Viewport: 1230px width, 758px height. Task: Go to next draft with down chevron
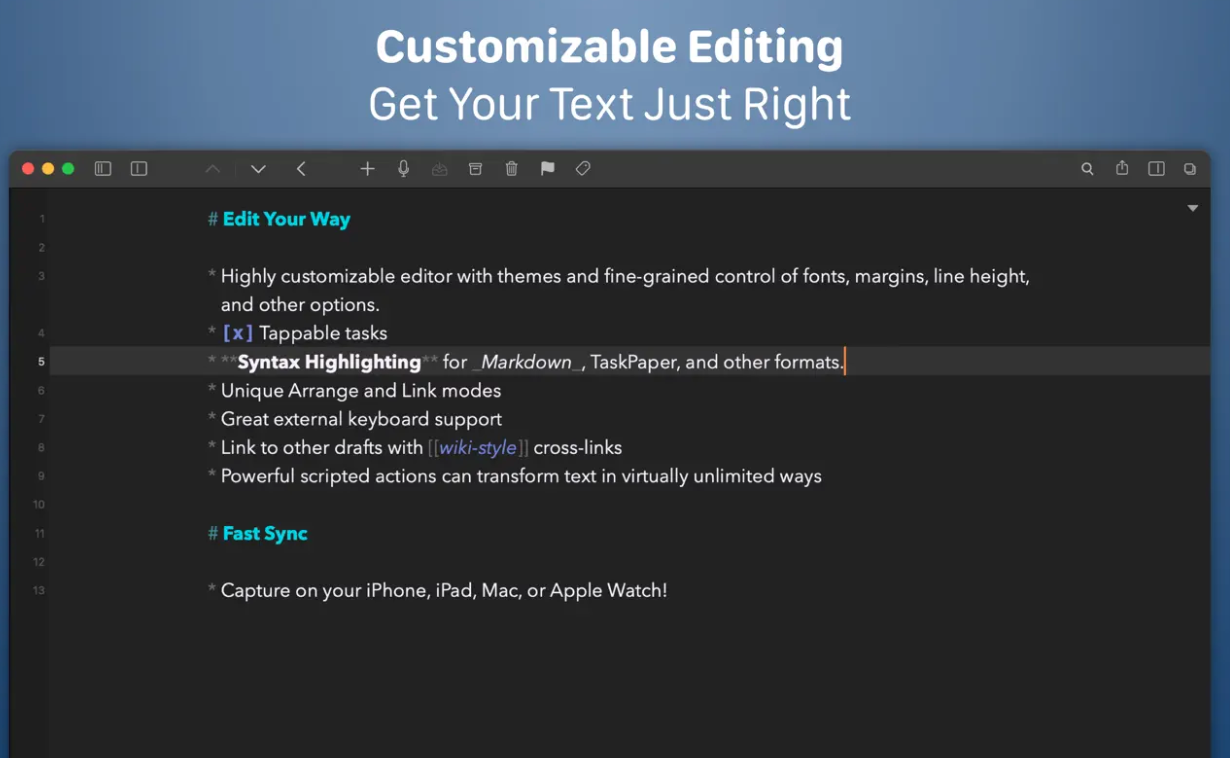pyautogui.click(x=258, y=169)
